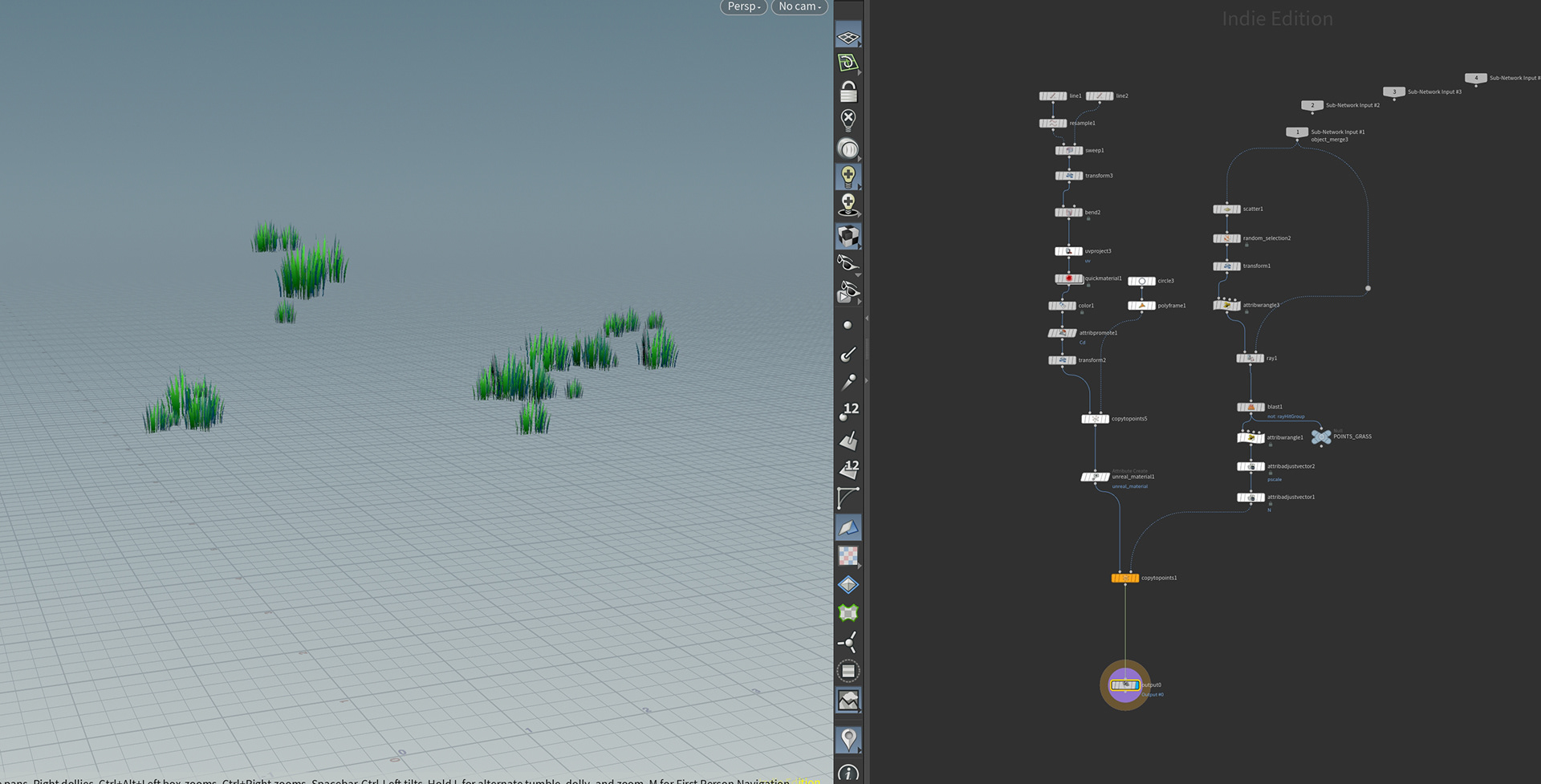Lock camera to view with padlock icon

(848, 91)
